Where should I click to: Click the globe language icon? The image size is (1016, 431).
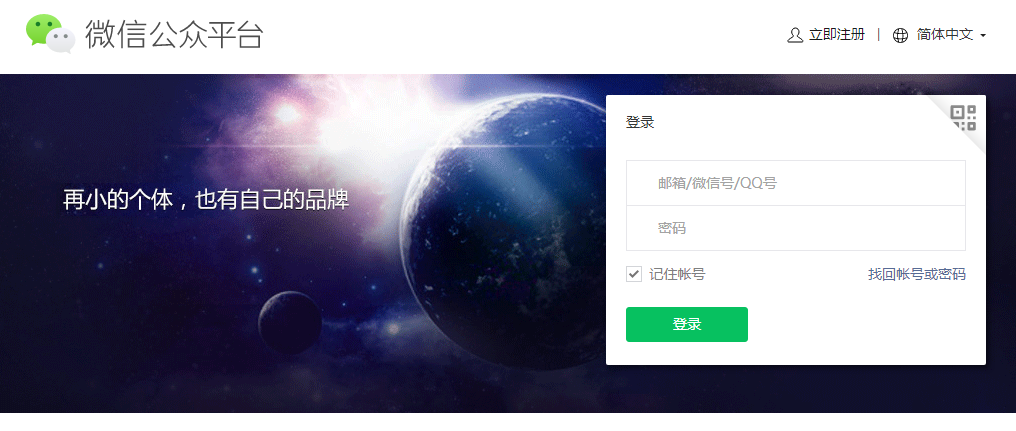pos(901,36)
